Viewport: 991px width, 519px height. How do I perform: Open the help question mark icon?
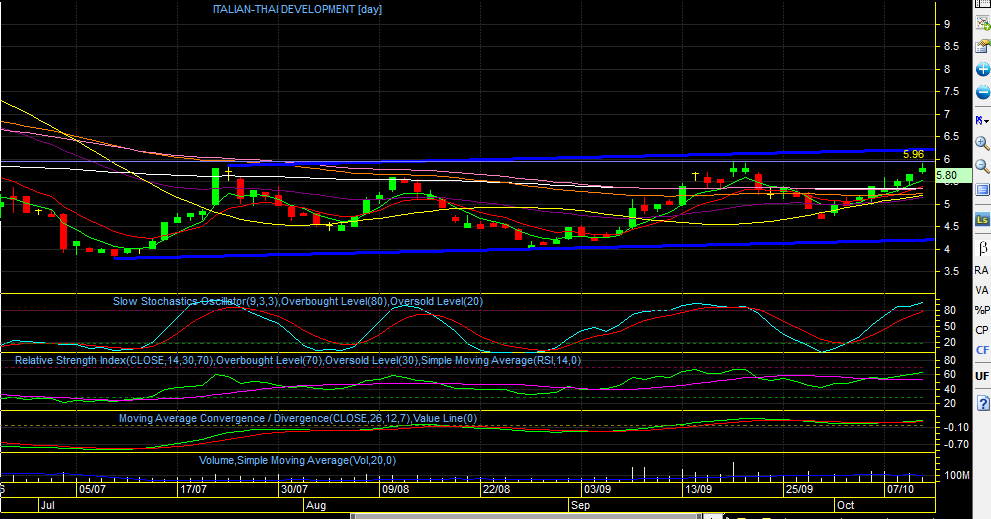click(x=983, y=403)
